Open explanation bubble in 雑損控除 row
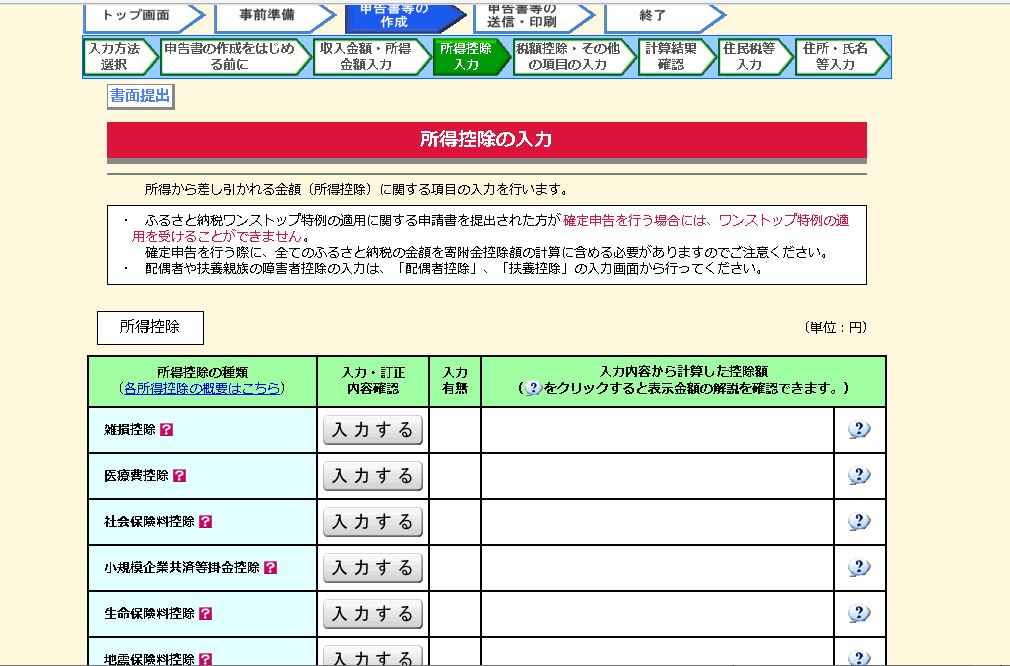 (859, 430)
